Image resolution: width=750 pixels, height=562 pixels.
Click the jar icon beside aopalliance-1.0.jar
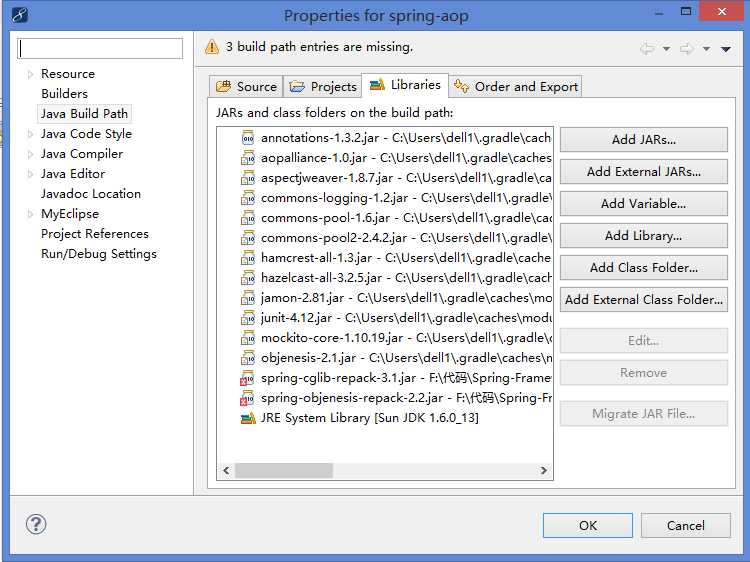coord(247,158)
